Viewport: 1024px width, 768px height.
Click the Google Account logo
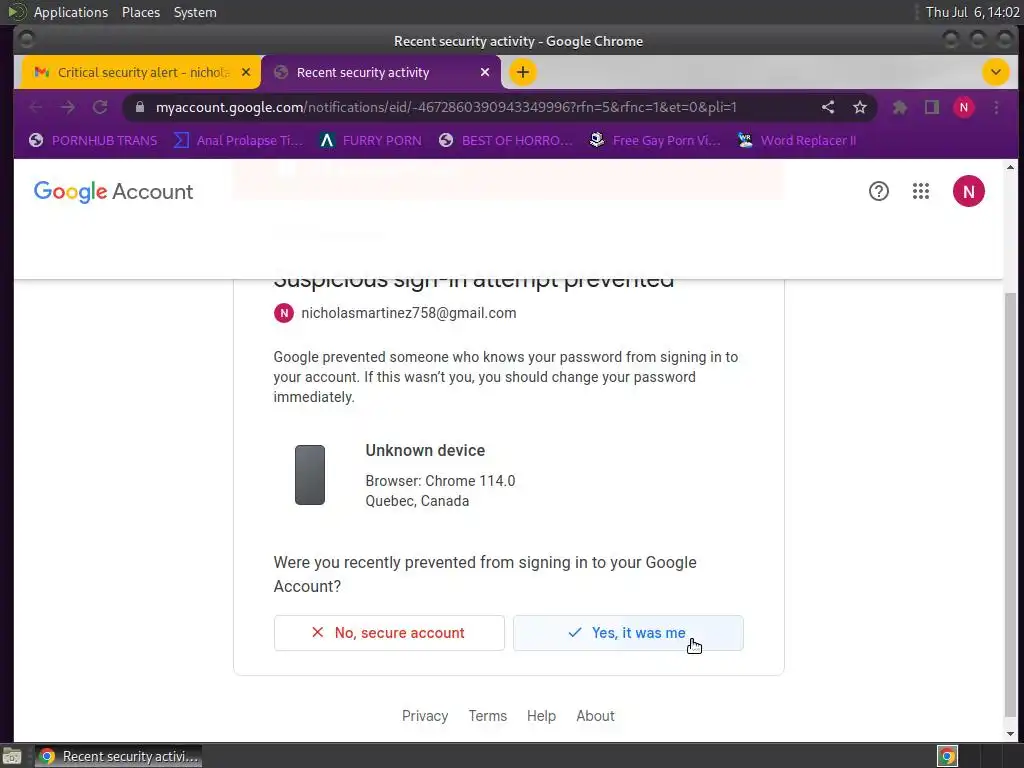click(114, 191)
